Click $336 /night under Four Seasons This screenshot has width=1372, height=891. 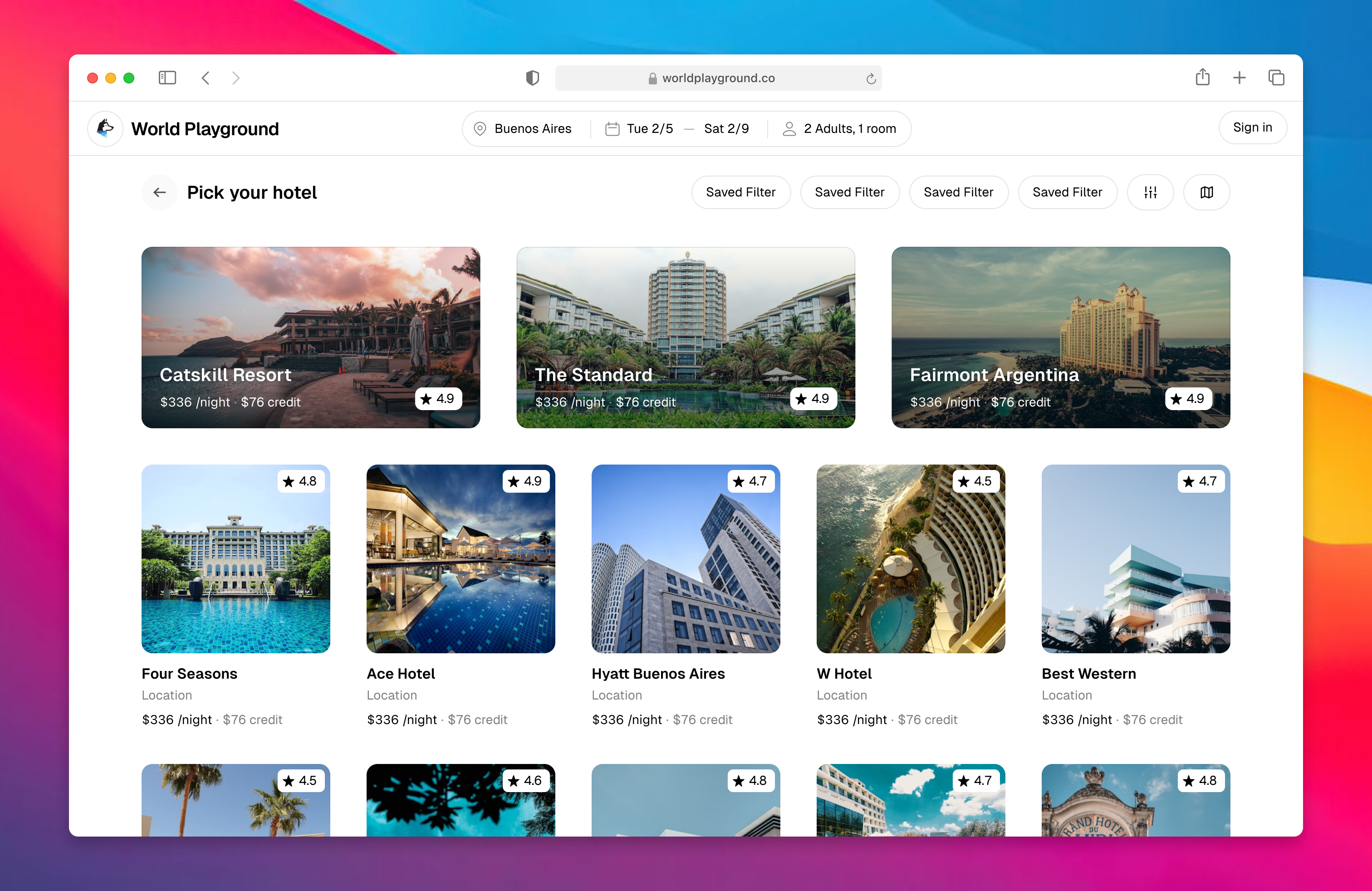click(x=177, y=719)
